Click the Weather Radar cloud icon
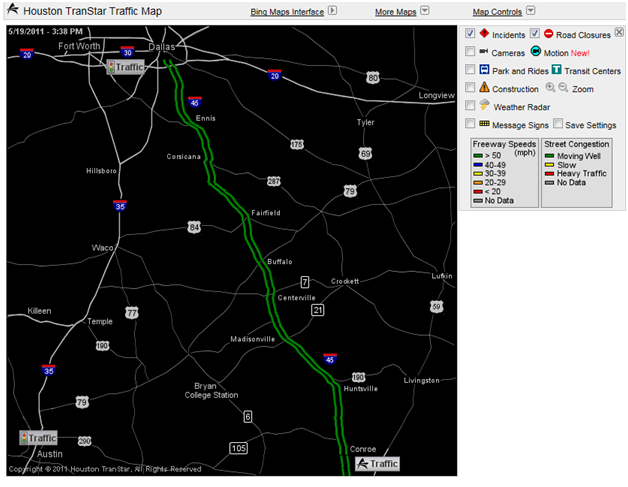The image size is (628, 487). 484,105
